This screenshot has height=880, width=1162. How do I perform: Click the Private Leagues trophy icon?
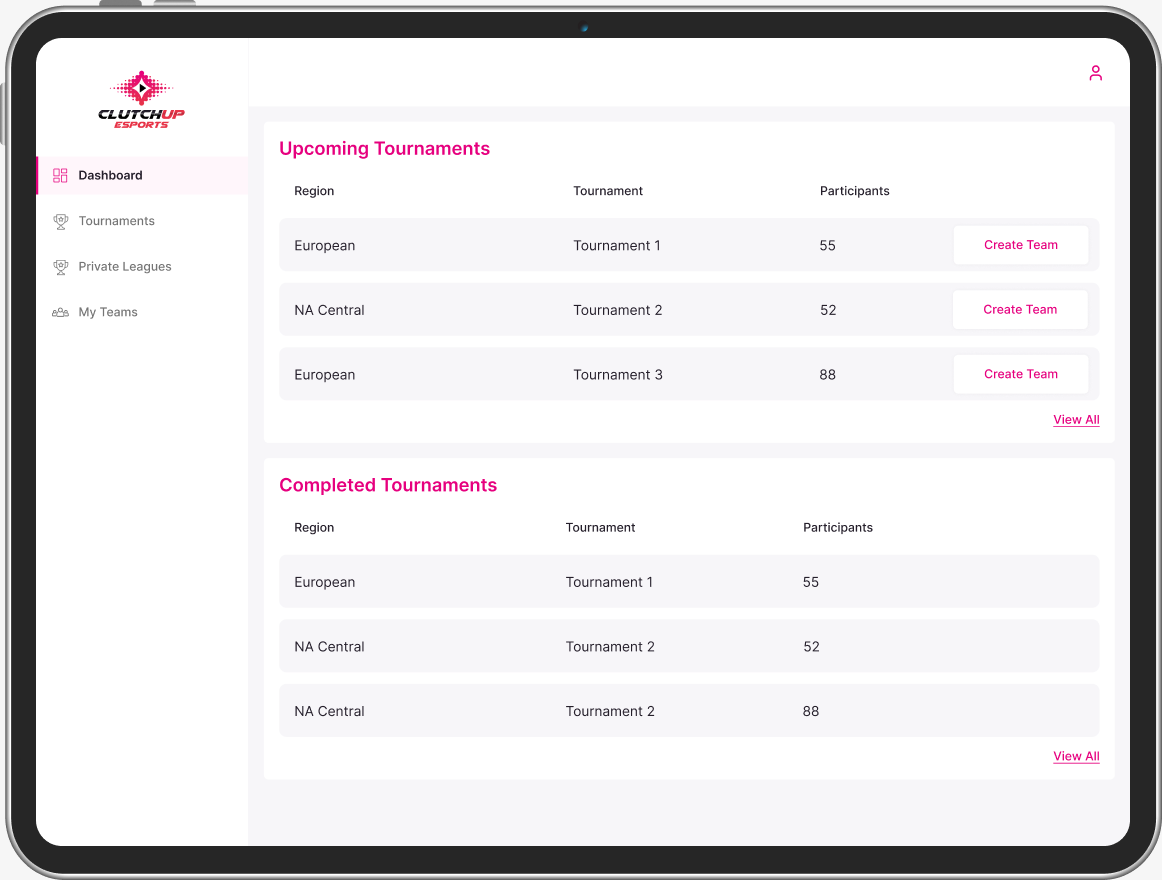pyautogui.click(x=61, y=267)
